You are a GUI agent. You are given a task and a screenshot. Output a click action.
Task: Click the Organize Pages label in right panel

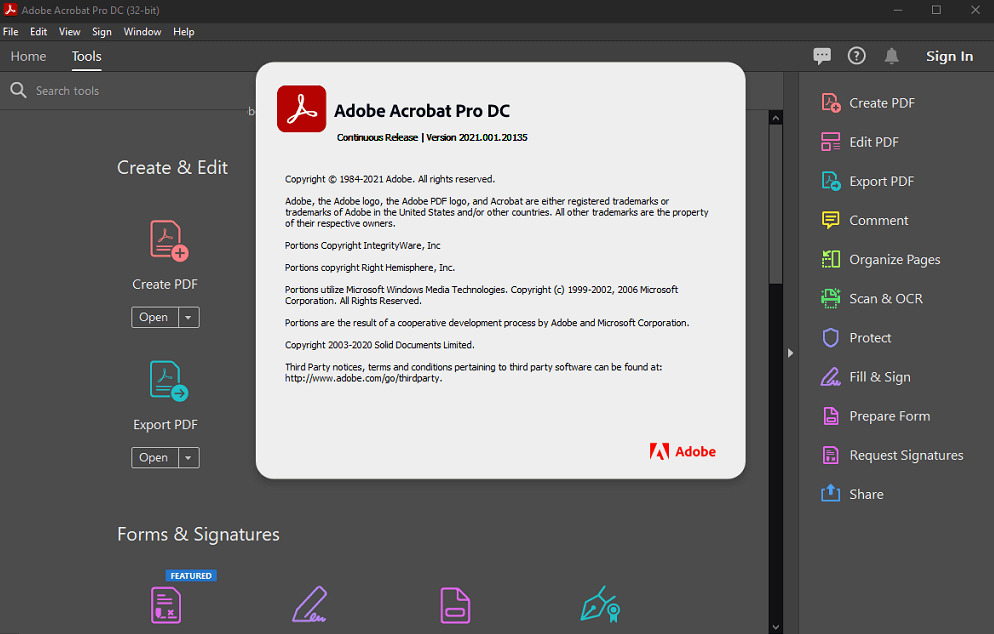coord(894,260)
